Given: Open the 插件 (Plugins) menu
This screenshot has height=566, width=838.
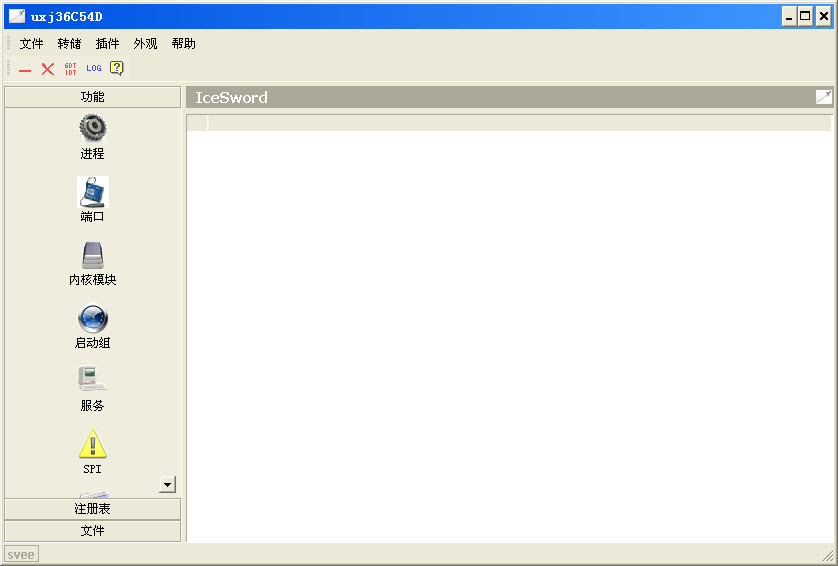Looking at the screenshot, I should point(107,44).
